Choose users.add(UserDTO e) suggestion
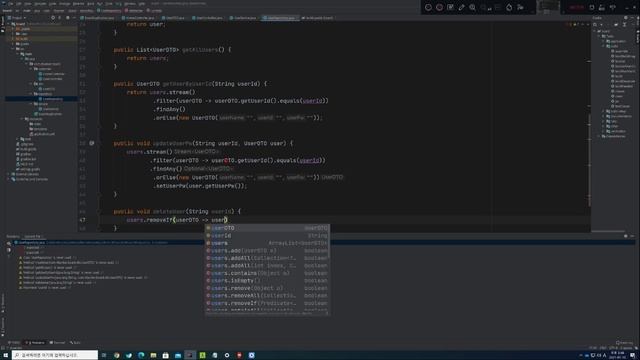The image size is (640, 360). tap(267, 250)
